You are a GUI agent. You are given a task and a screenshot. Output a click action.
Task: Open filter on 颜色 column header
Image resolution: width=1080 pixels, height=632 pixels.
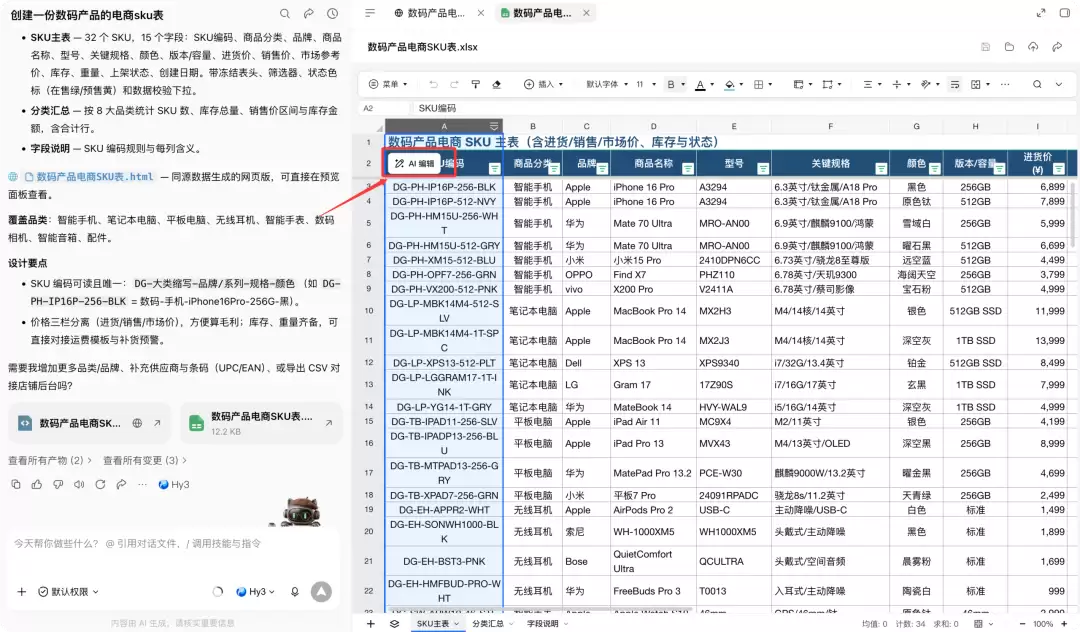pos(935,169)
